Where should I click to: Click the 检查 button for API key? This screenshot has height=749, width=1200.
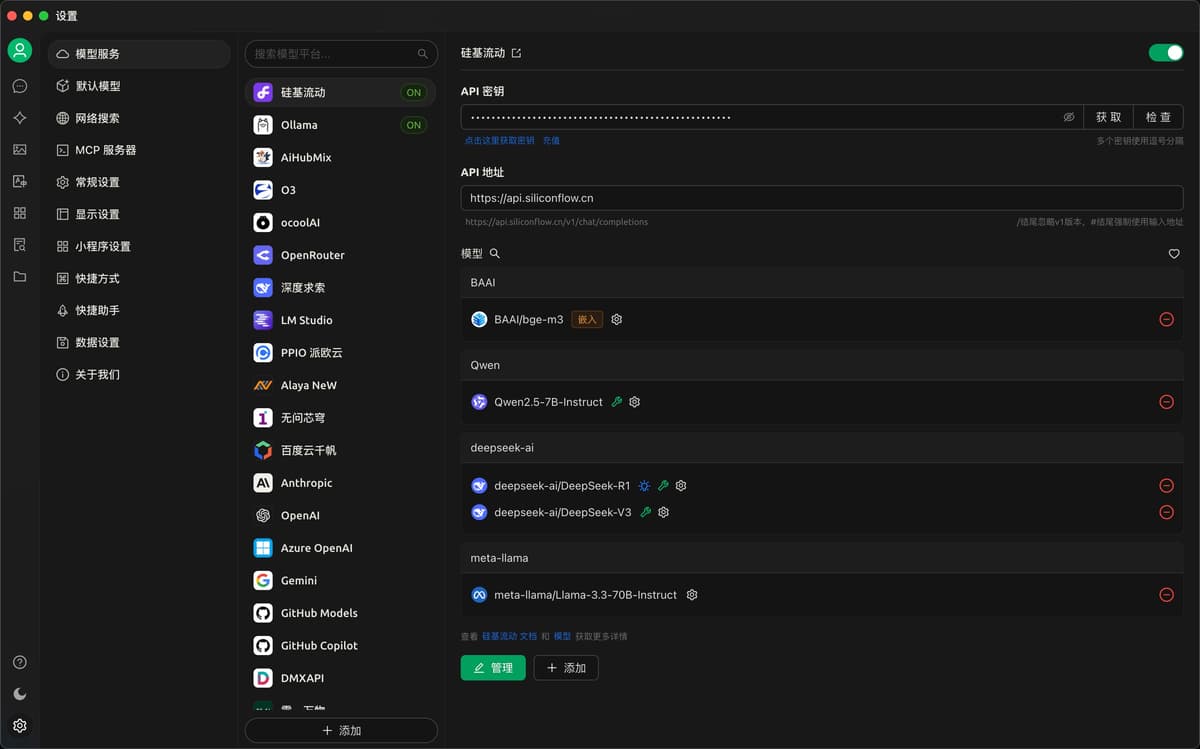pyautogui.click(x=1158, y=117)
